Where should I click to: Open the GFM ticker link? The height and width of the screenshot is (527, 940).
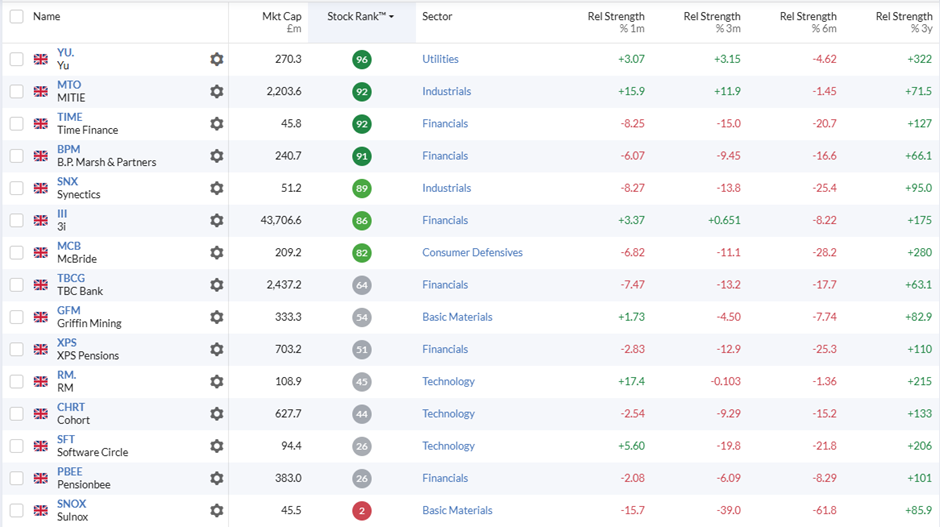click(68, 311)
